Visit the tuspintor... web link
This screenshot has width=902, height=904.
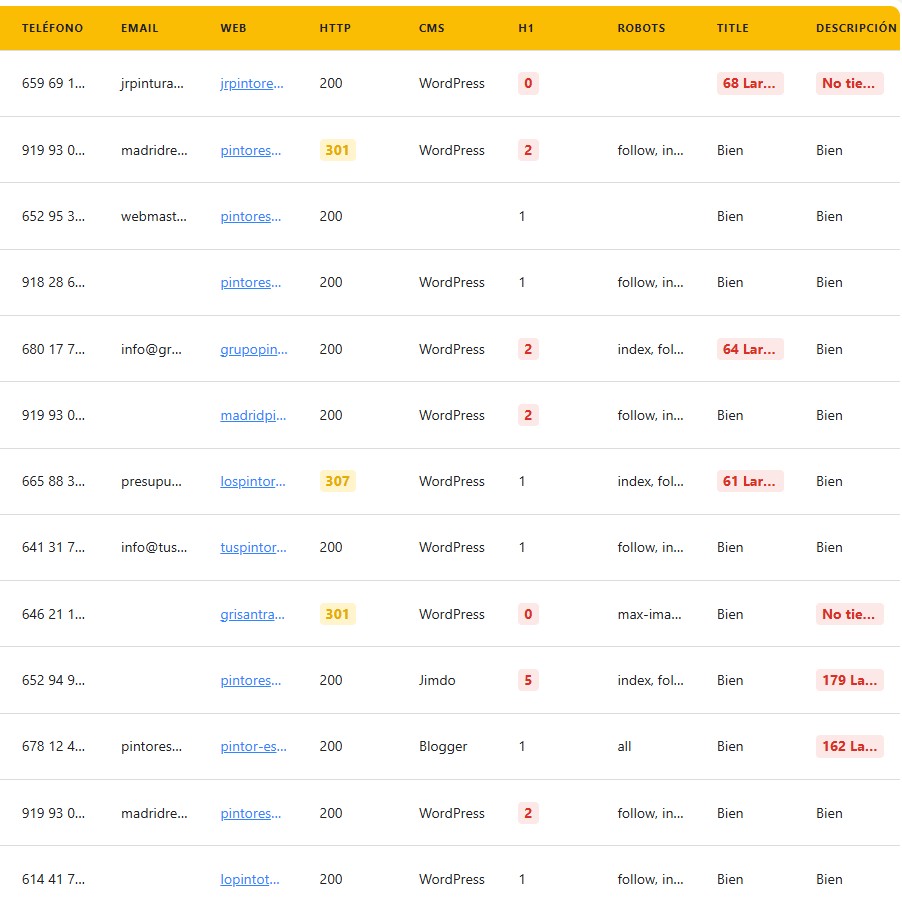point(253,548)
